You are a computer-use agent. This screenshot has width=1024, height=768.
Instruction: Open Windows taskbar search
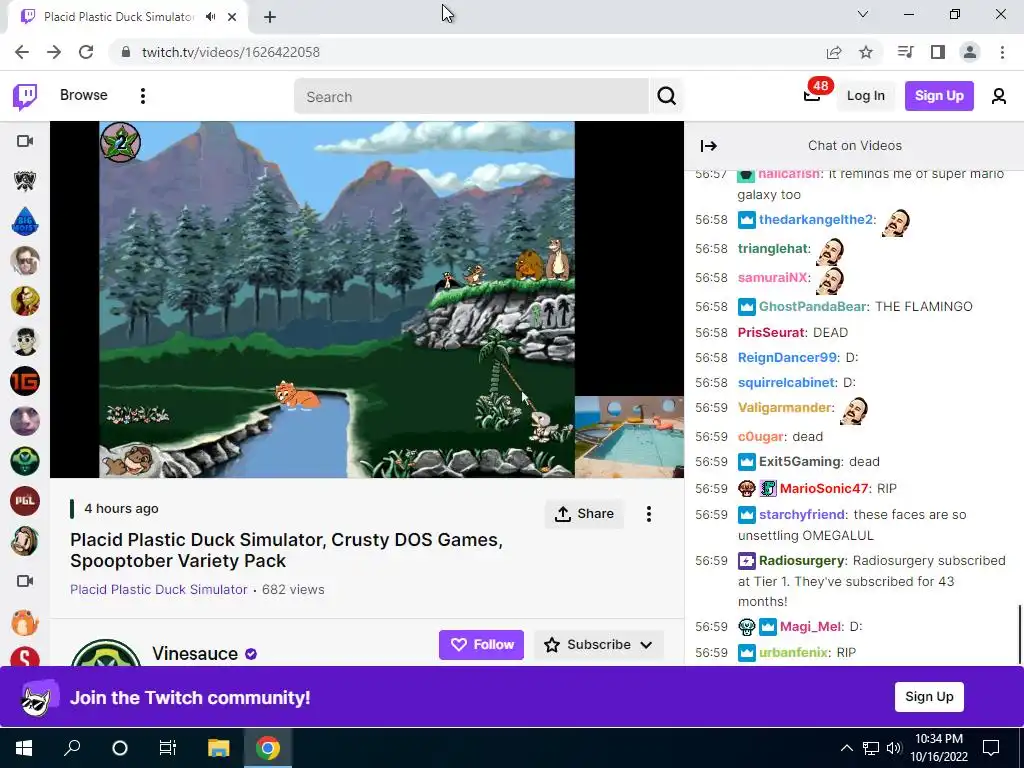point(72,748)
